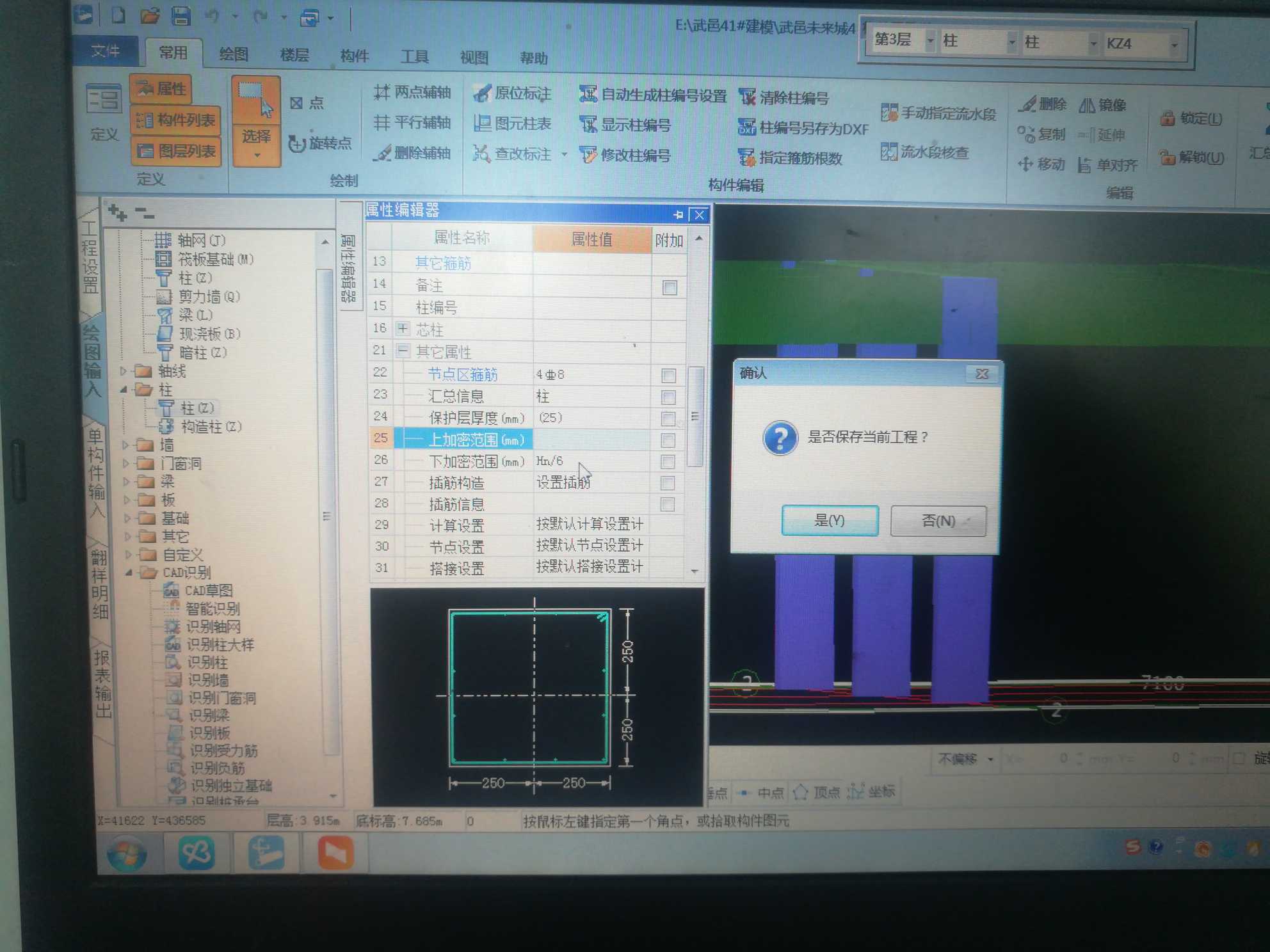This screenshot has height=952, width=1270.
Task: Click the 节点区箍筋 property link
Action: (x=462, y=374)
